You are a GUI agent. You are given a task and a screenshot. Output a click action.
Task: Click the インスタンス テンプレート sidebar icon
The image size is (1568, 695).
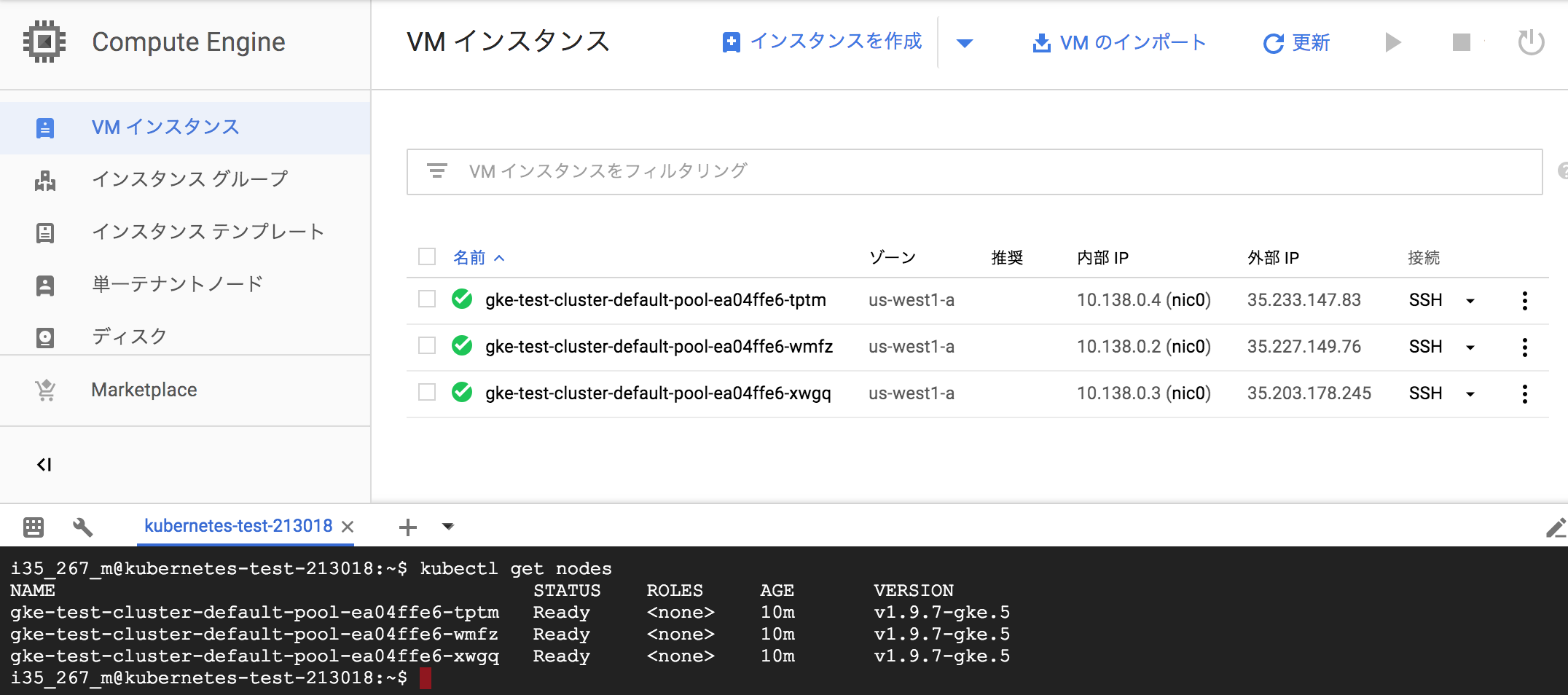tap(45, 232)
